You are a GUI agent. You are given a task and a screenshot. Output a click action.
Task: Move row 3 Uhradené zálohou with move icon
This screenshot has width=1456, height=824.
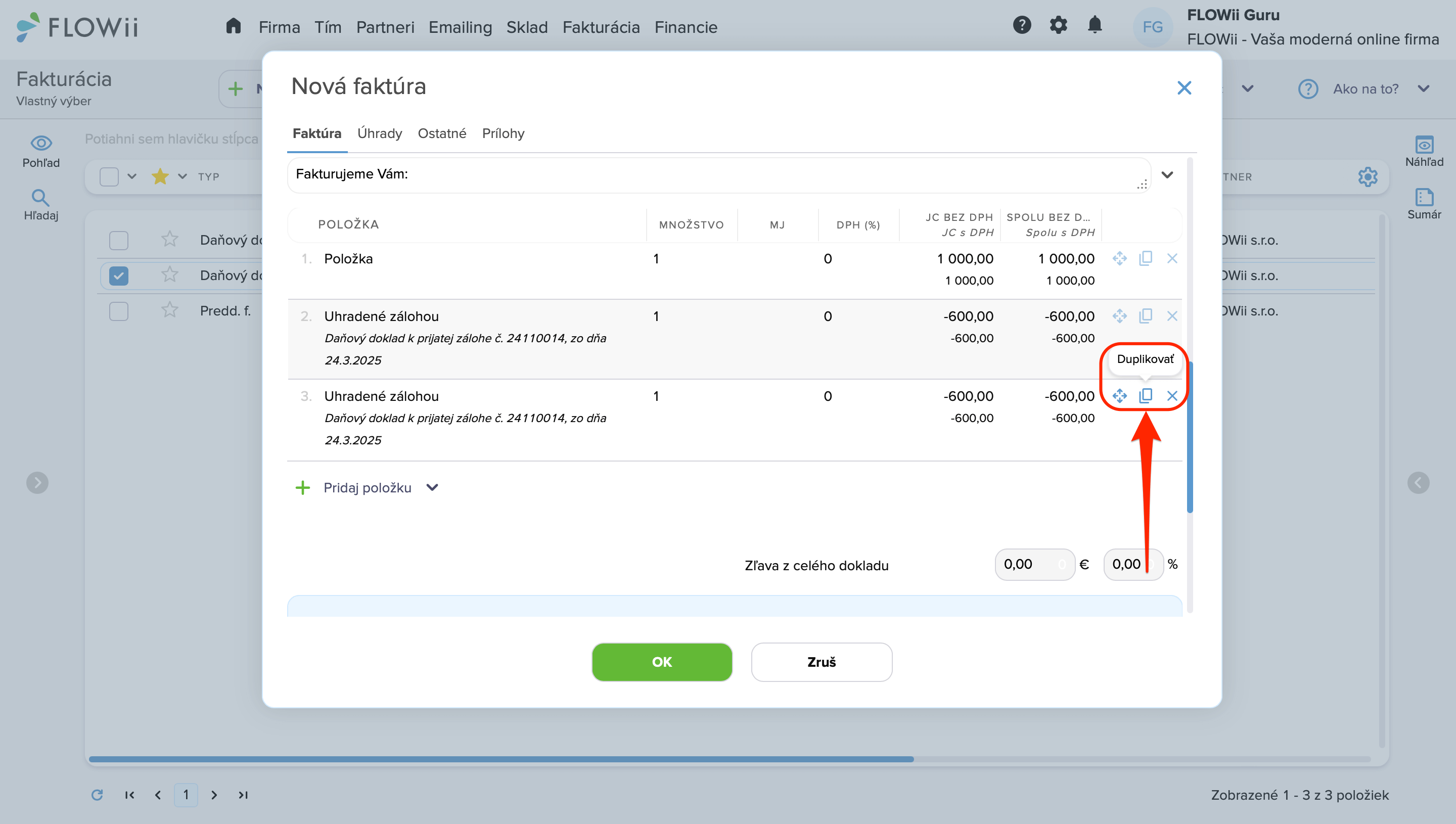click(1119, 396)
